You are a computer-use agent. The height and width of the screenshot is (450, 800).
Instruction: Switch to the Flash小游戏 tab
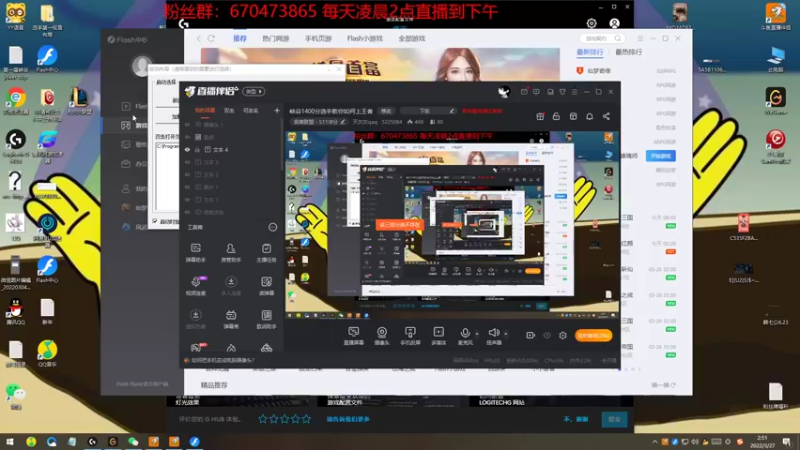coord(364,38)
